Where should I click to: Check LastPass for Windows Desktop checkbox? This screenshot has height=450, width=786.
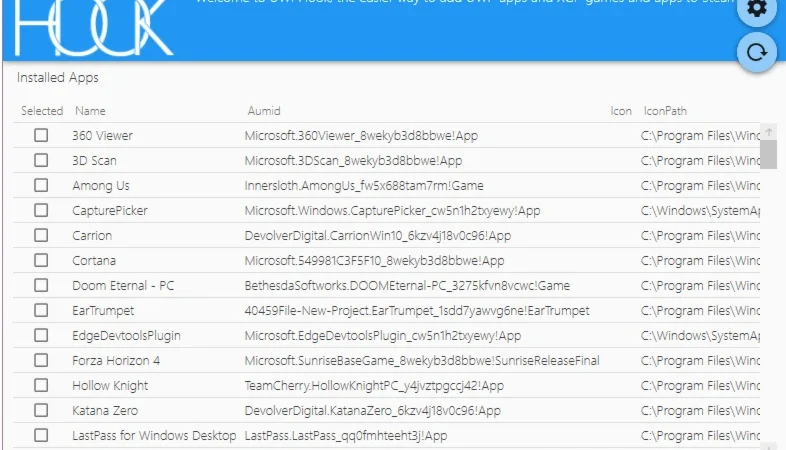(41, 435)
